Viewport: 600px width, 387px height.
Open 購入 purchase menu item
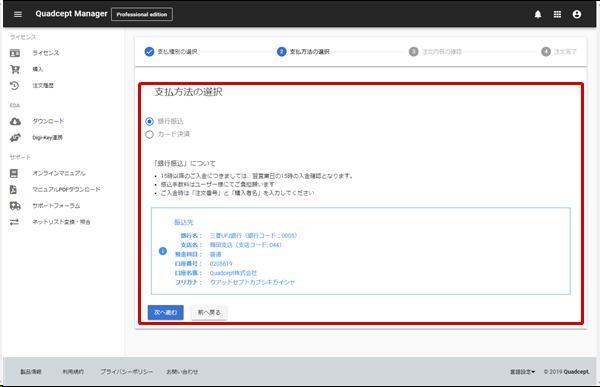38,69
